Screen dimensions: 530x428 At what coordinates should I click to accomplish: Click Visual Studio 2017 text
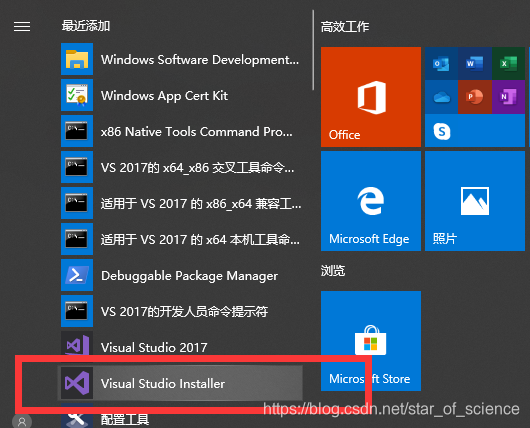(x=154, y=348)
